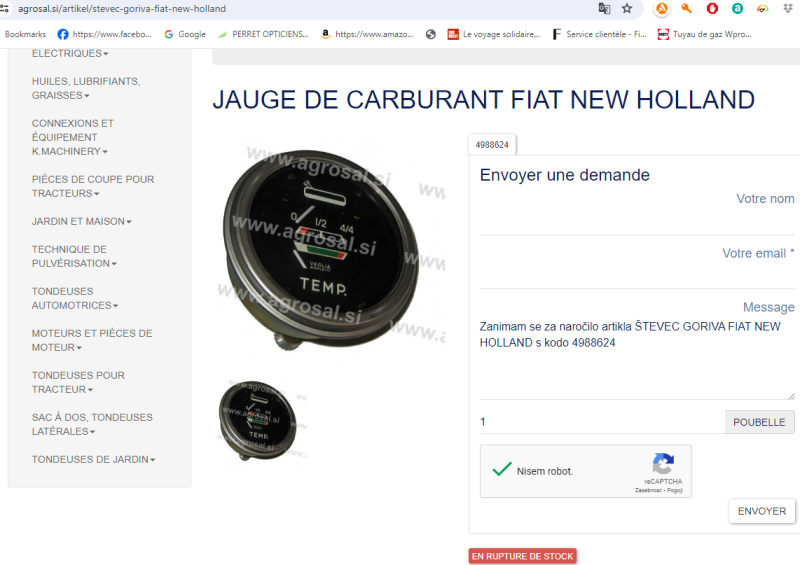Click the Jauge de carburant Fiat New Holland title
The image size is (800, 565).
pos(483,100)
